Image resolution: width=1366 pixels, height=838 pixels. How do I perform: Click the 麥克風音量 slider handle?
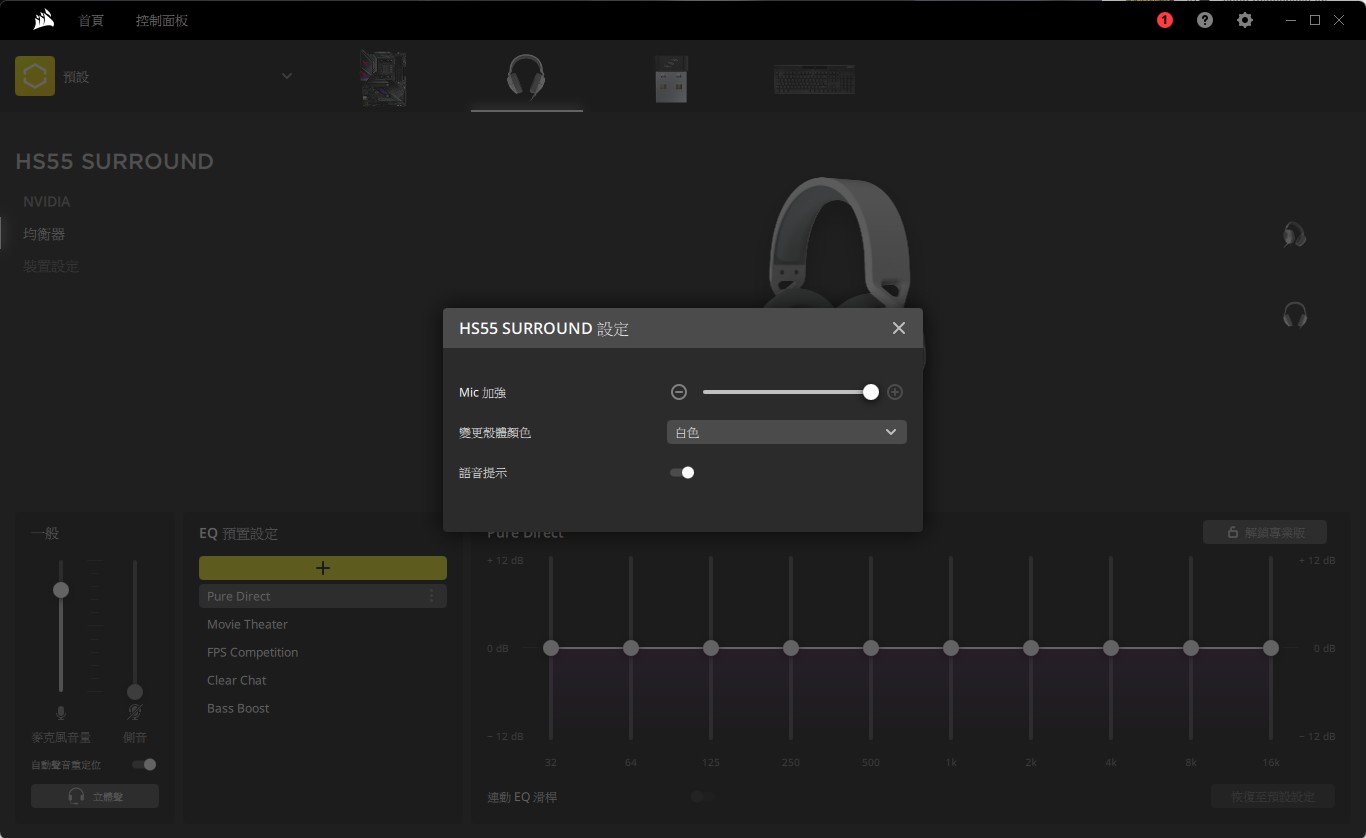61,590
